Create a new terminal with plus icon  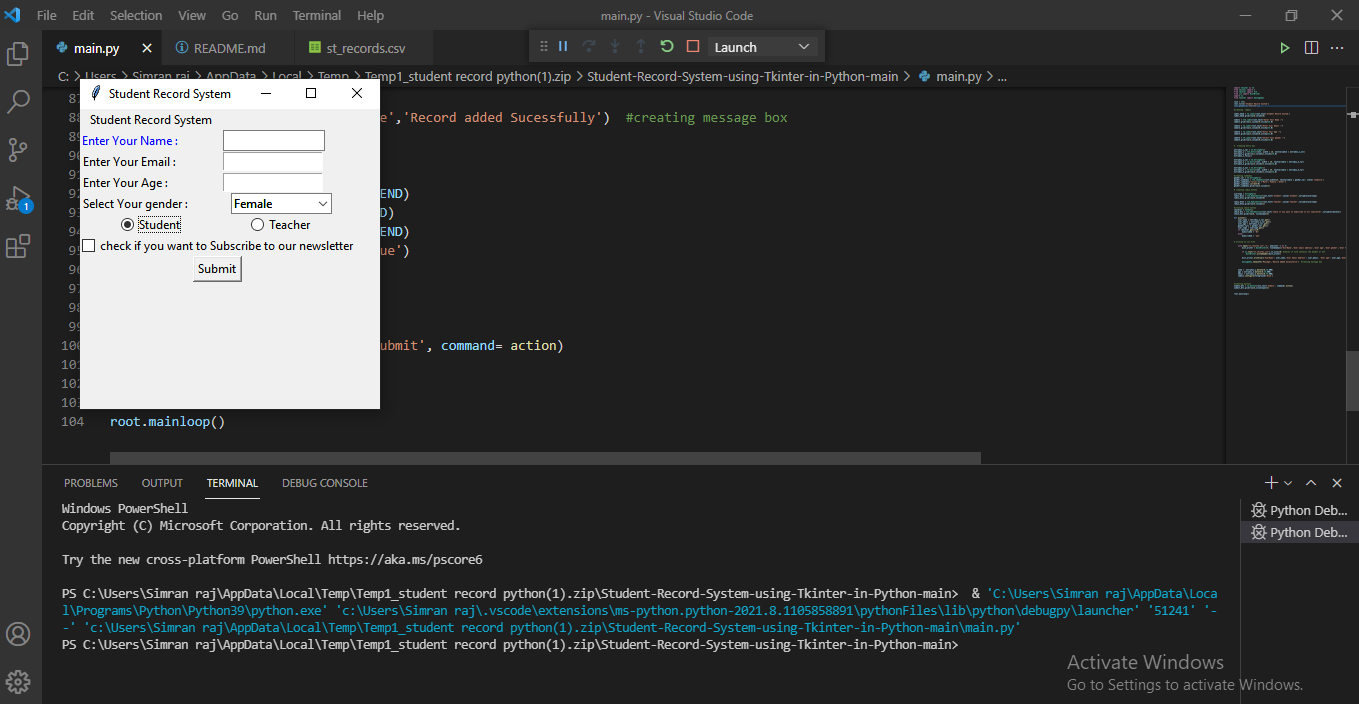point(1271,483)
